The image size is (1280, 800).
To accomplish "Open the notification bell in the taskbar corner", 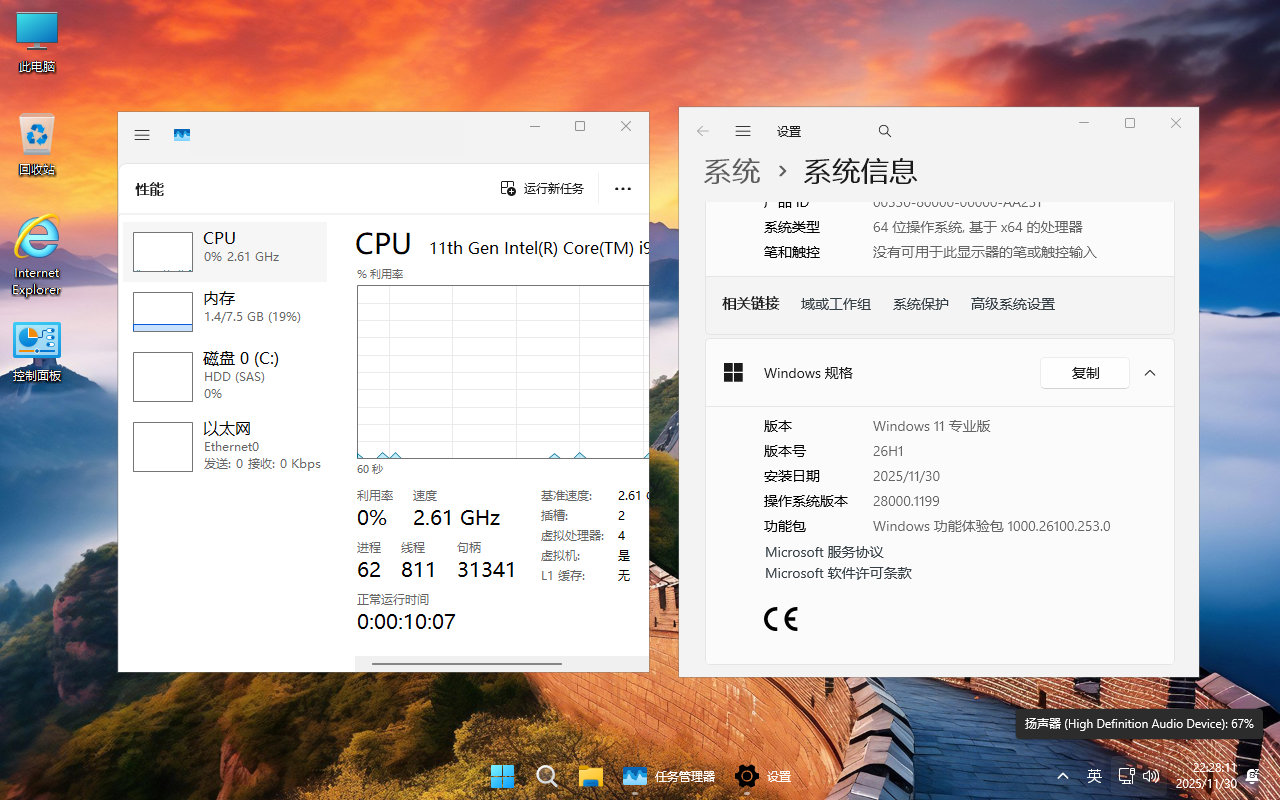I will tap(1254, 775).
